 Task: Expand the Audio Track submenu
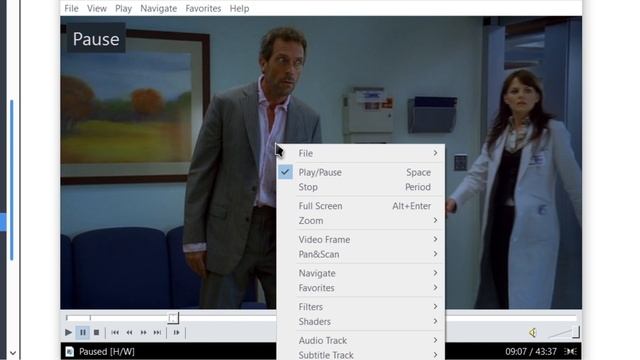click(361, 340)
